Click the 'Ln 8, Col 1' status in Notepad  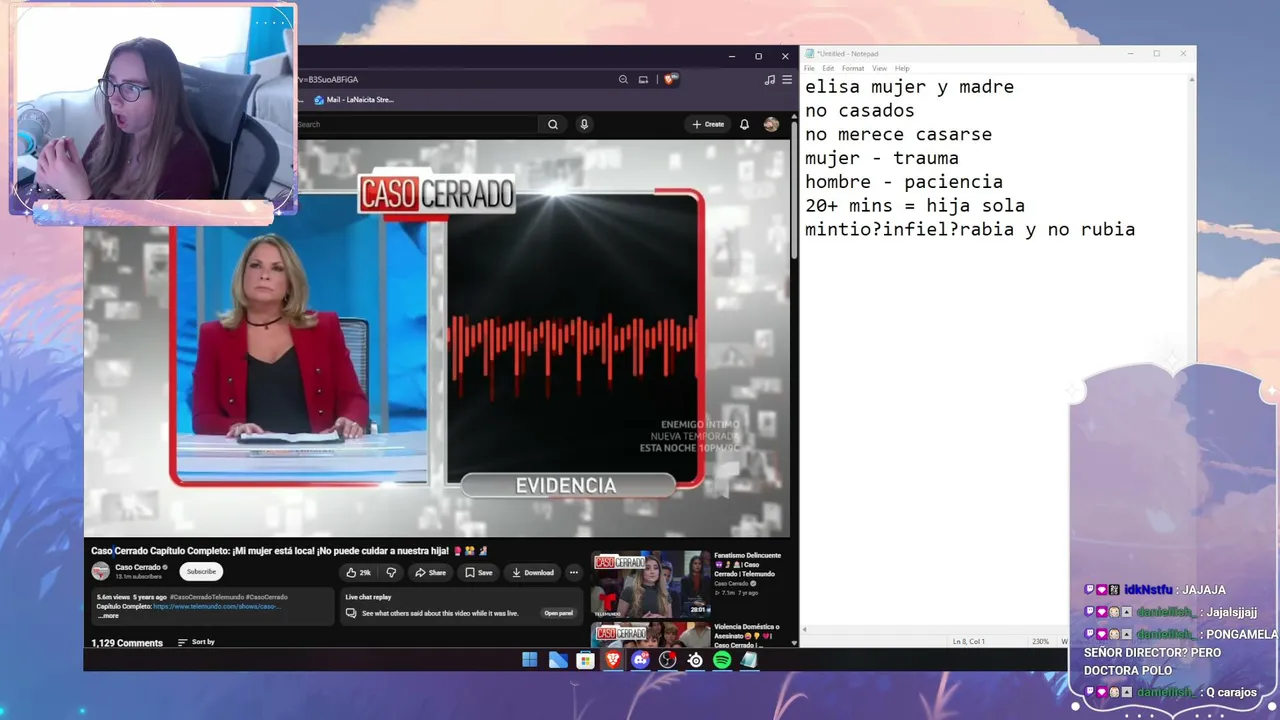968,641
